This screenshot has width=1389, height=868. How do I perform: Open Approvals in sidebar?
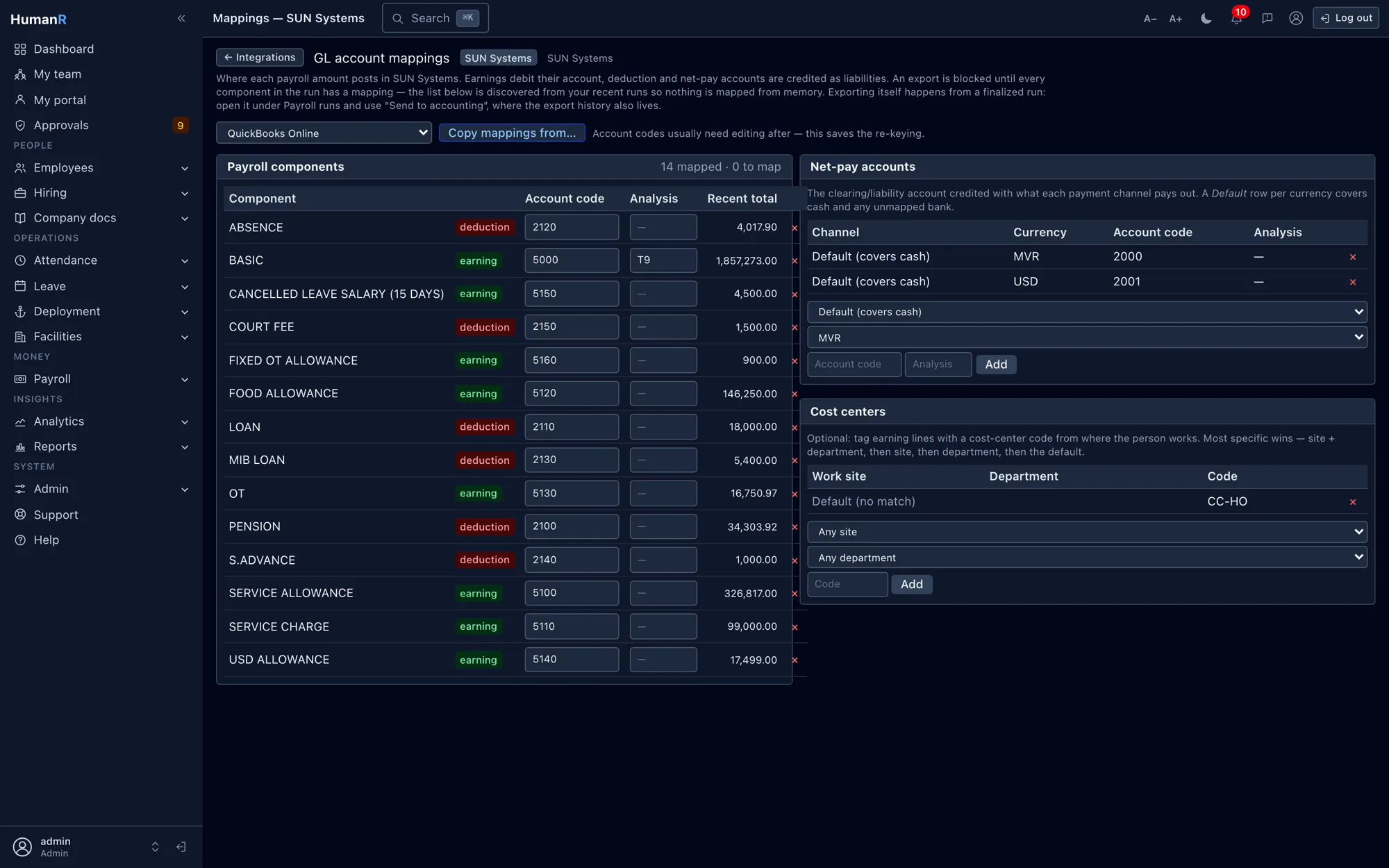[x=101, y=126]
